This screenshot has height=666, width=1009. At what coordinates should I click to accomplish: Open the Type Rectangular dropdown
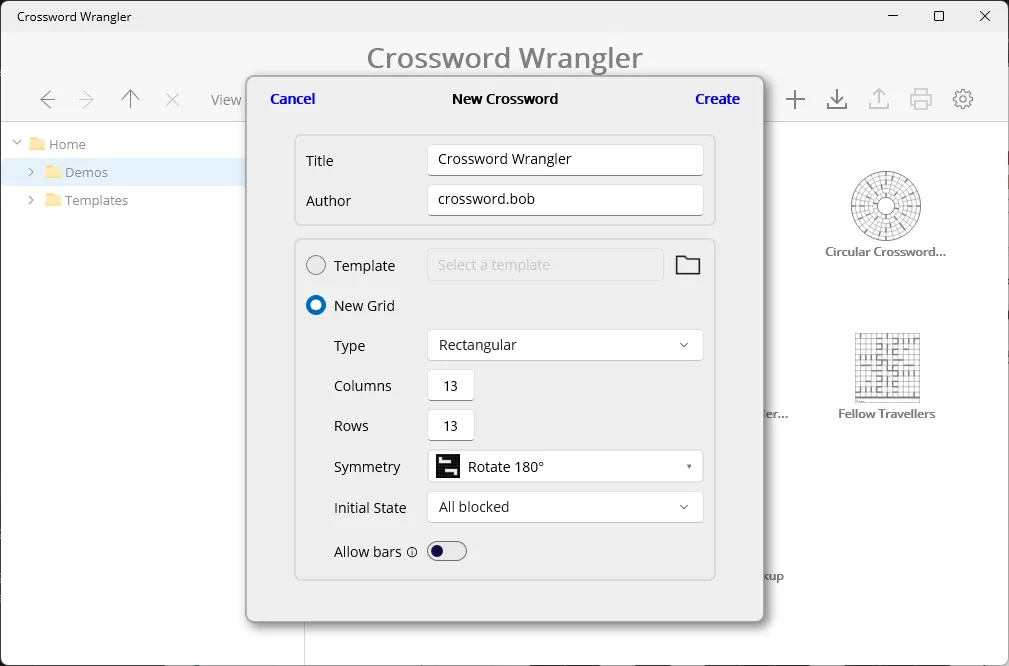pyautogui.click(x=565, y=345)
